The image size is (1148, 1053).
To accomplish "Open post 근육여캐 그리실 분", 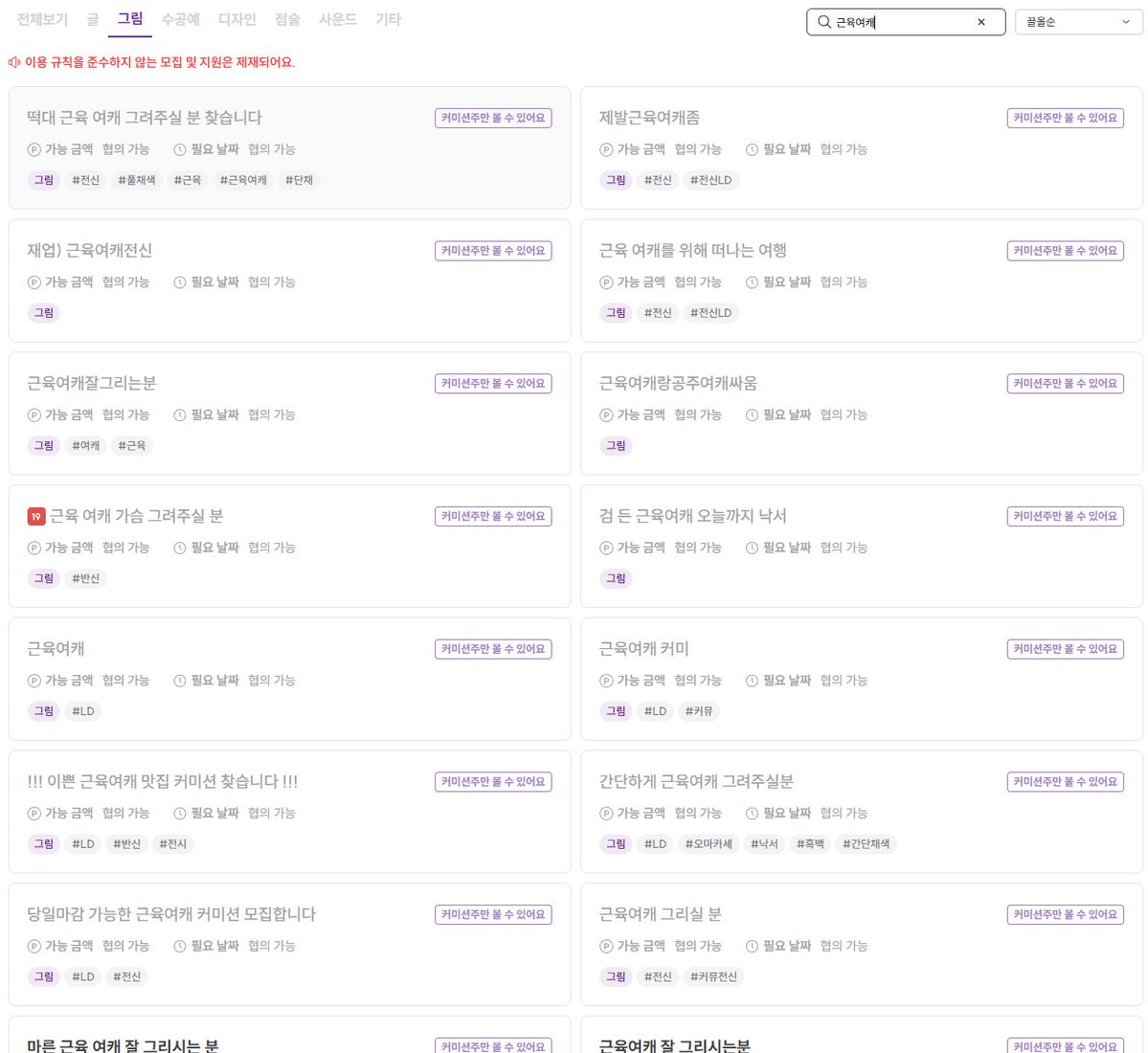I will click(661, 914).
